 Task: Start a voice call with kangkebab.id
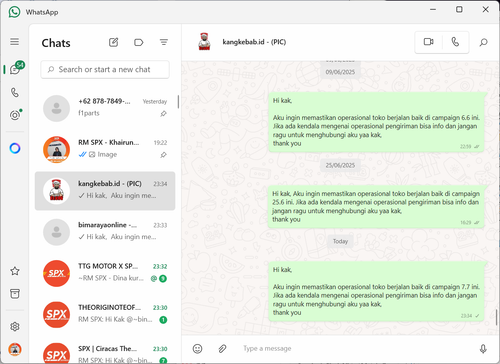click(x=455, y=42)
